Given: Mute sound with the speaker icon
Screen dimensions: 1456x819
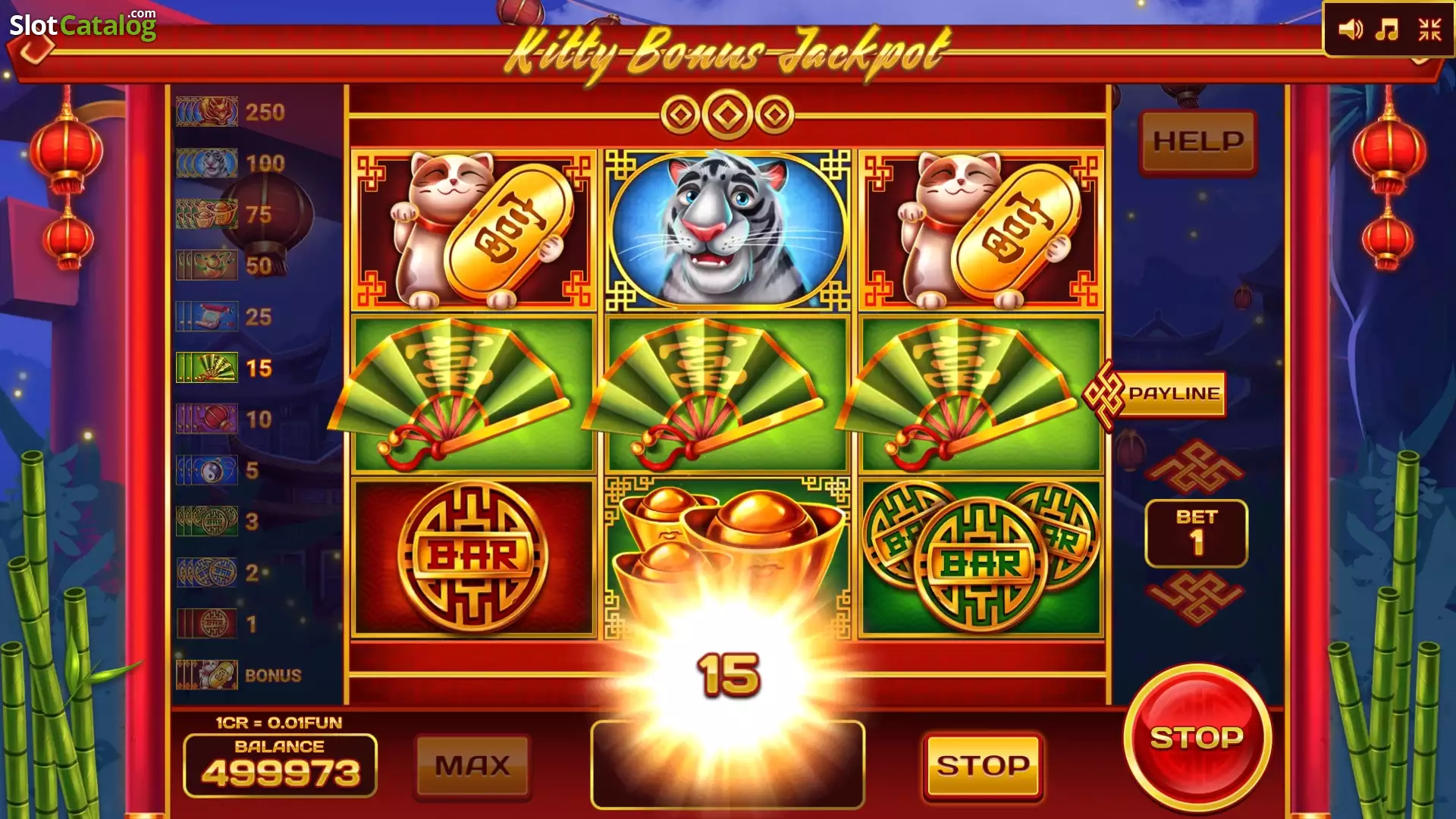Looking at the screenshot, I should point(1350,30).
